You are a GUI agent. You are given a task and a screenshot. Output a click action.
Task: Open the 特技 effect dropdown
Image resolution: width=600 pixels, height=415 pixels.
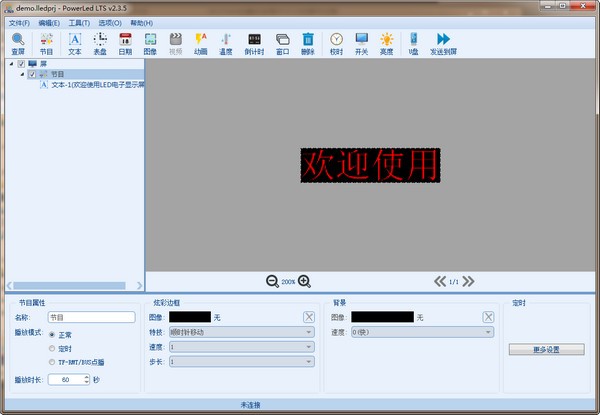point(241,331)
